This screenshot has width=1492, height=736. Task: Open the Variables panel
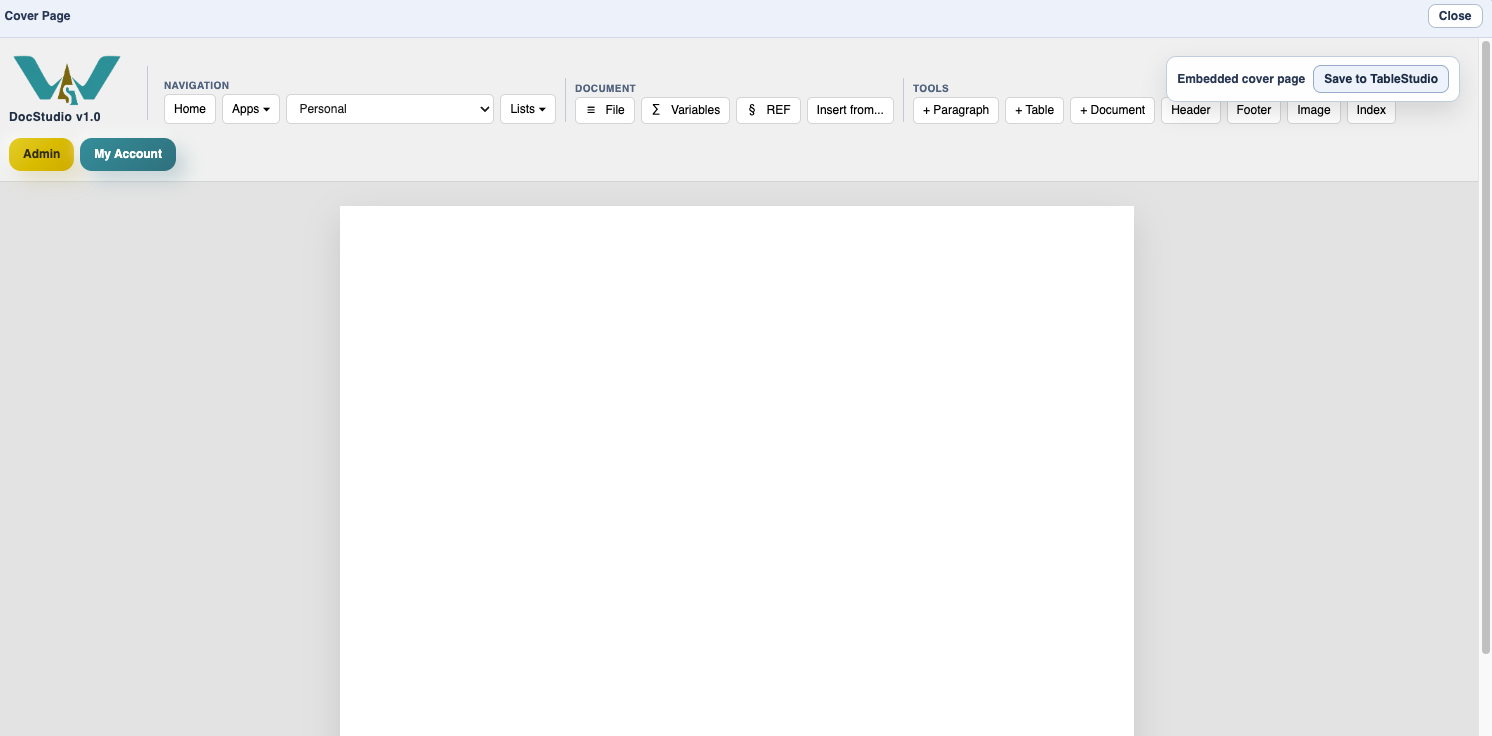point(685,110)
